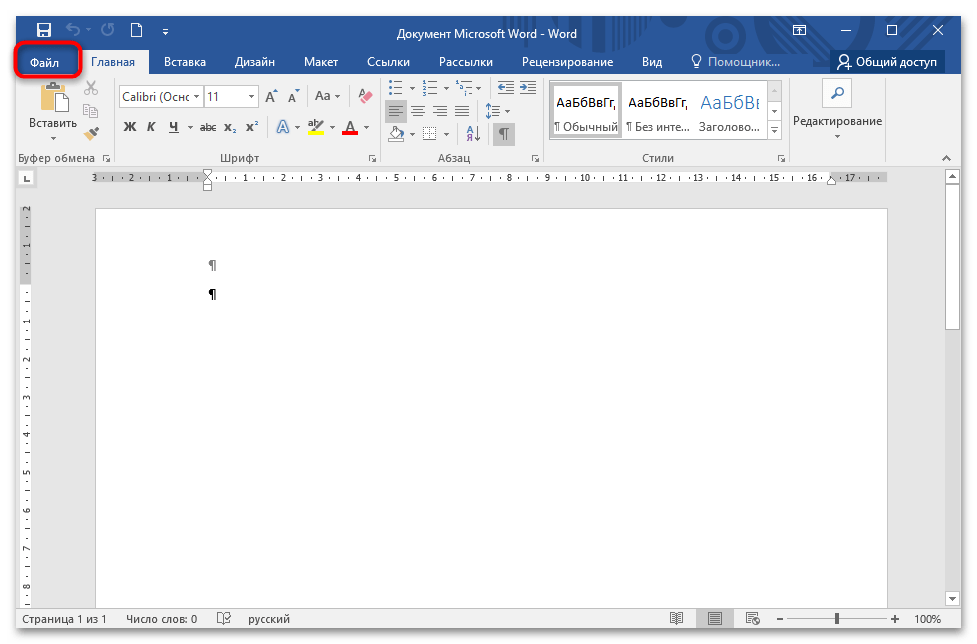Toggle paragraph marks ¶ display
Viewport: 977px width, 644px height.
point(503,133)
